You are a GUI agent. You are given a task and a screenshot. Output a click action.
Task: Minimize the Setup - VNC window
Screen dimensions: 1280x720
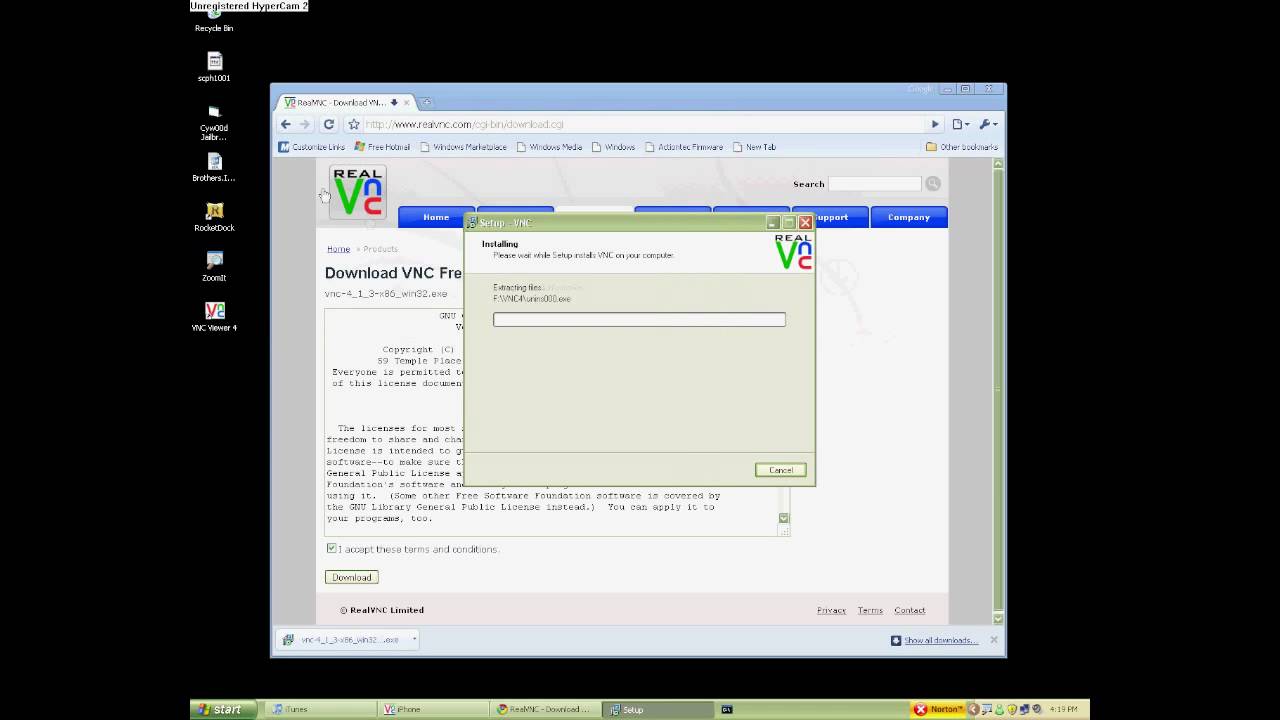pyautogui.click(x=772, y=222)
